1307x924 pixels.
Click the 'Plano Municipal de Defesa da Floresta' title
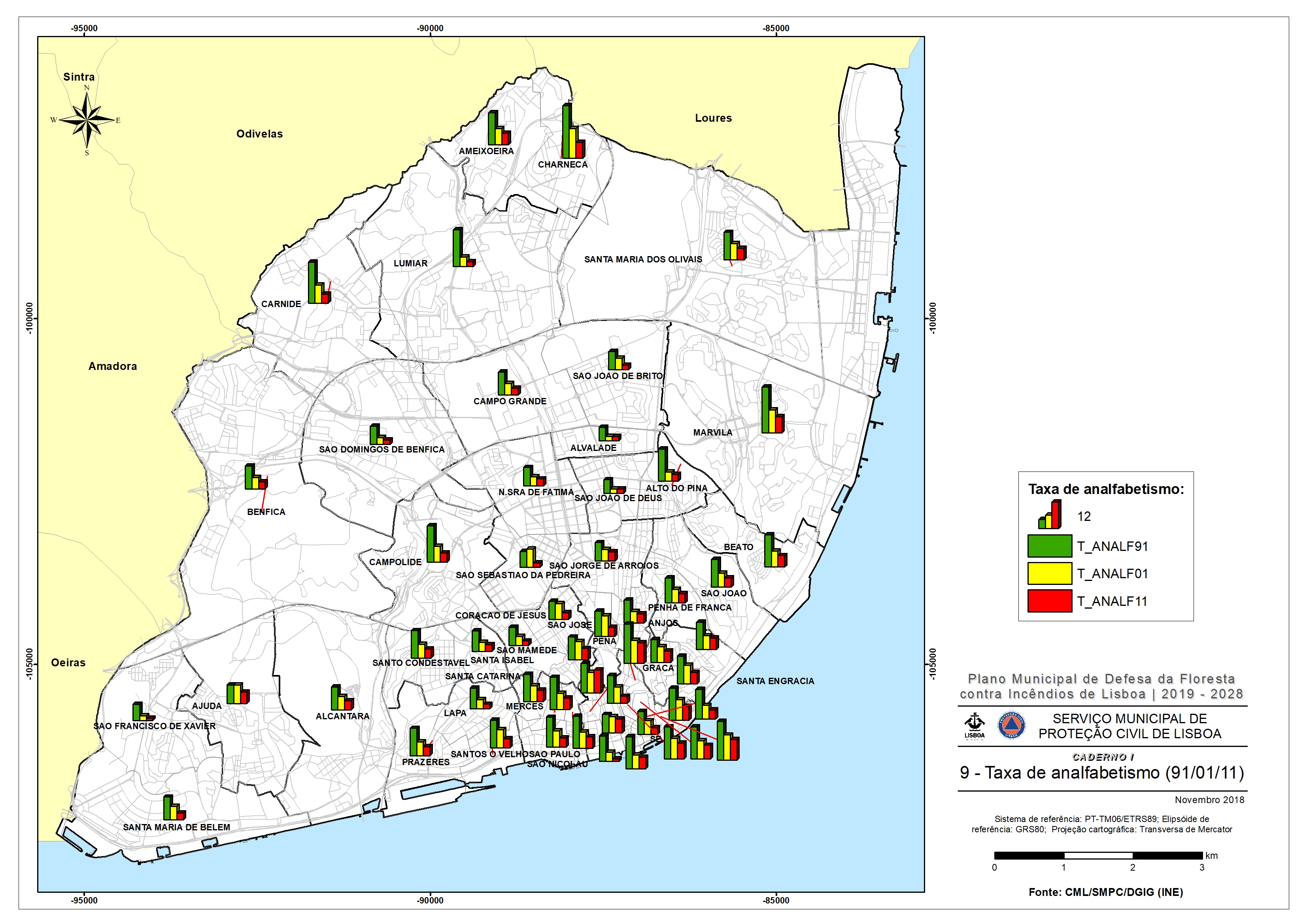point(1101,679)
